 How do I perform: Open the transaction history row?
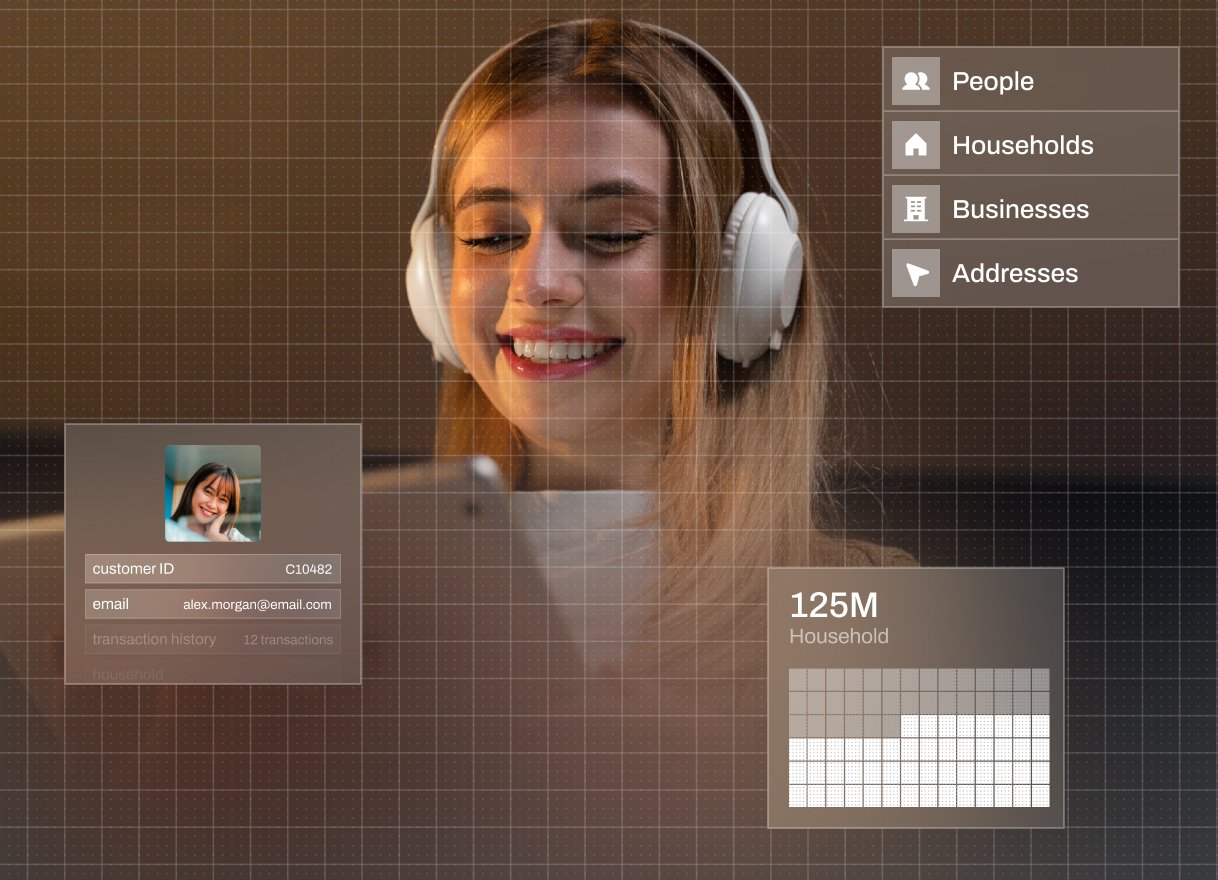click(213, 639)
